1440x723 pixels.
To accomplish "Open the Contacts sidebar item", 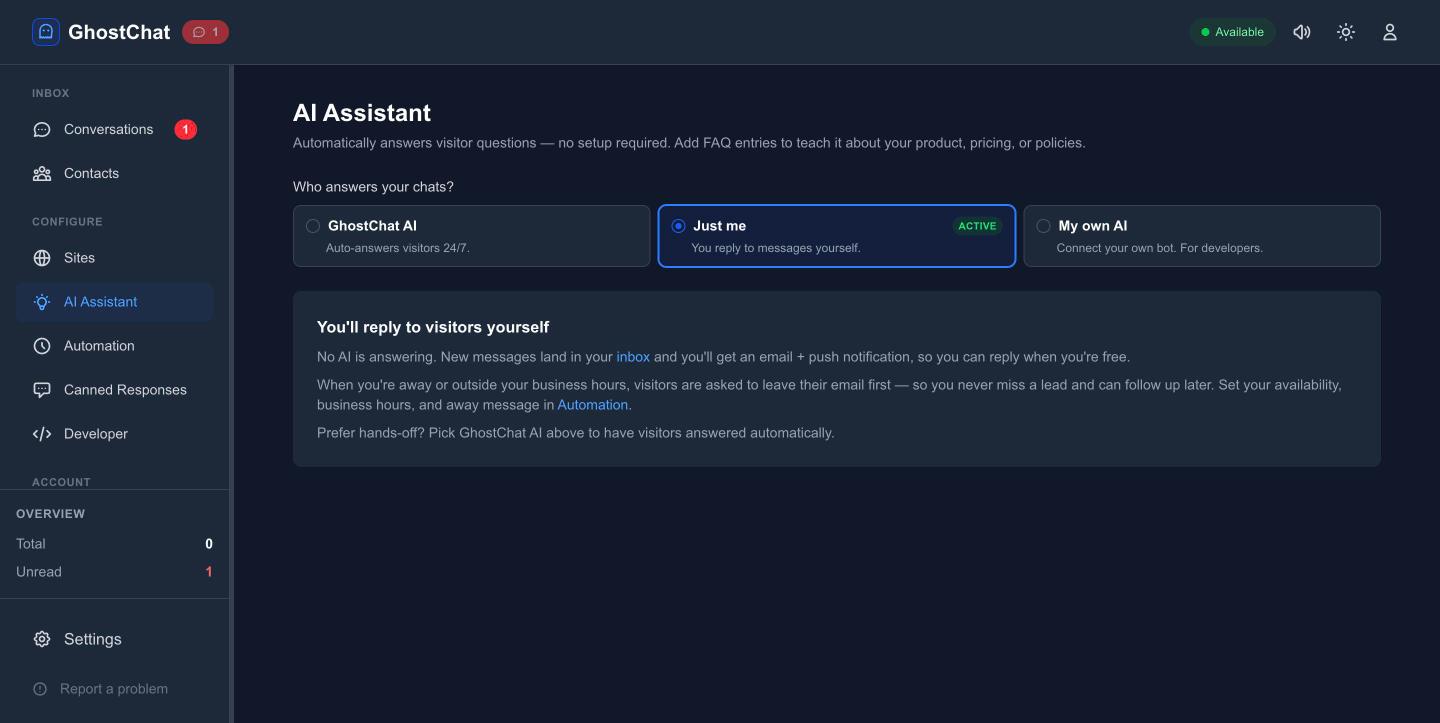I will [115, 173].
